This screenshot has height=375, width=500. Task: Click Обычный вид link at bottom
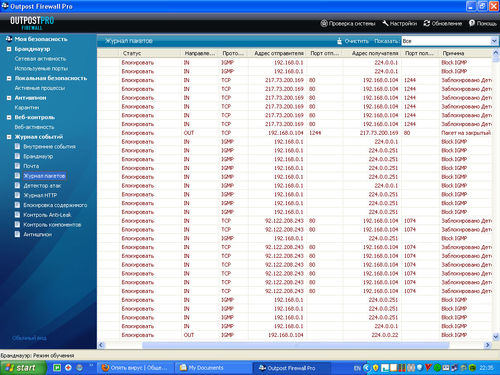click(29, 338)
